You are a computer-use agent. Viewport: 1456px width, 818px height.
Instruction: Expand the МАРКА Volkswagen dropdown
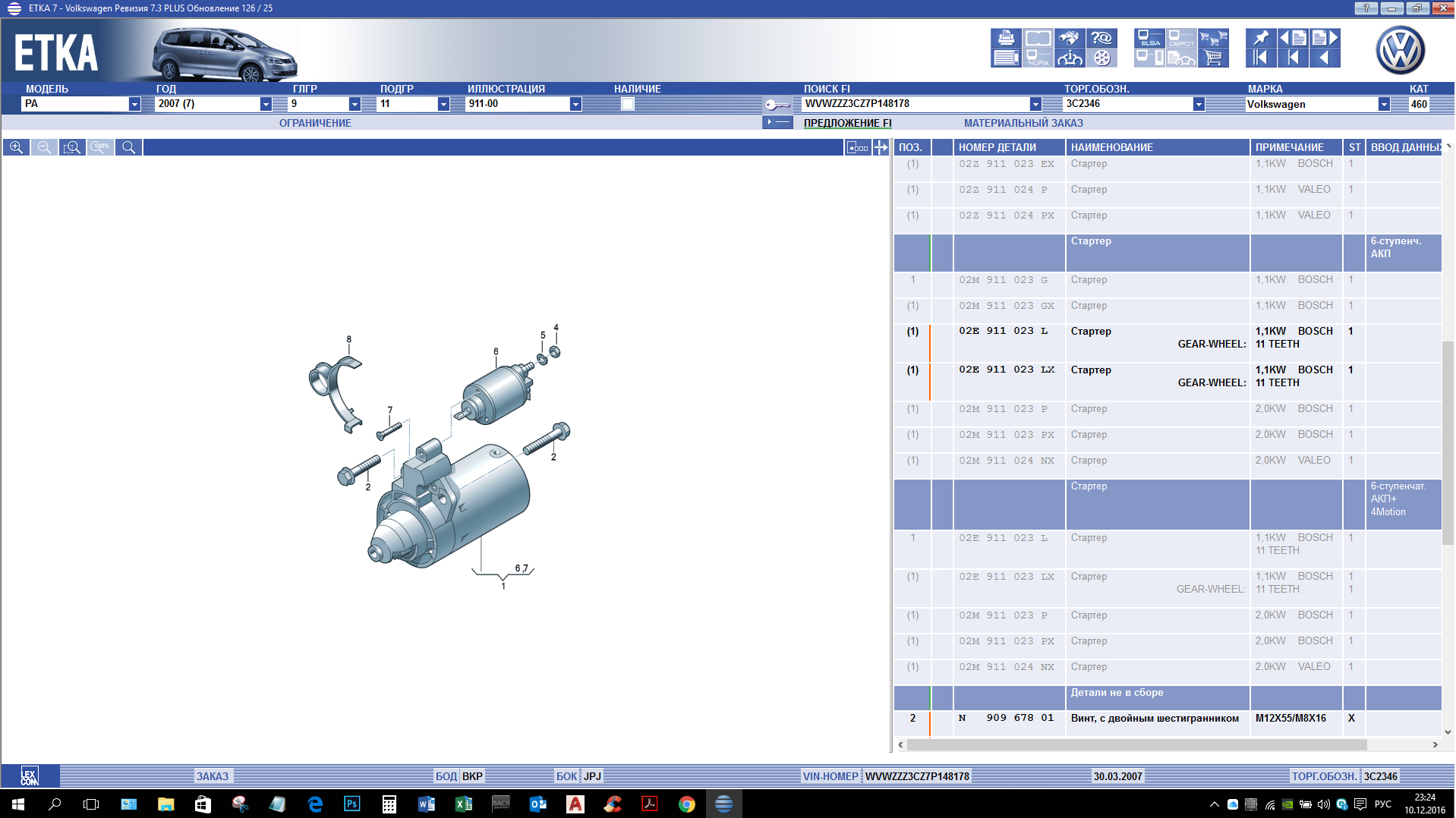coord(1383,104)
